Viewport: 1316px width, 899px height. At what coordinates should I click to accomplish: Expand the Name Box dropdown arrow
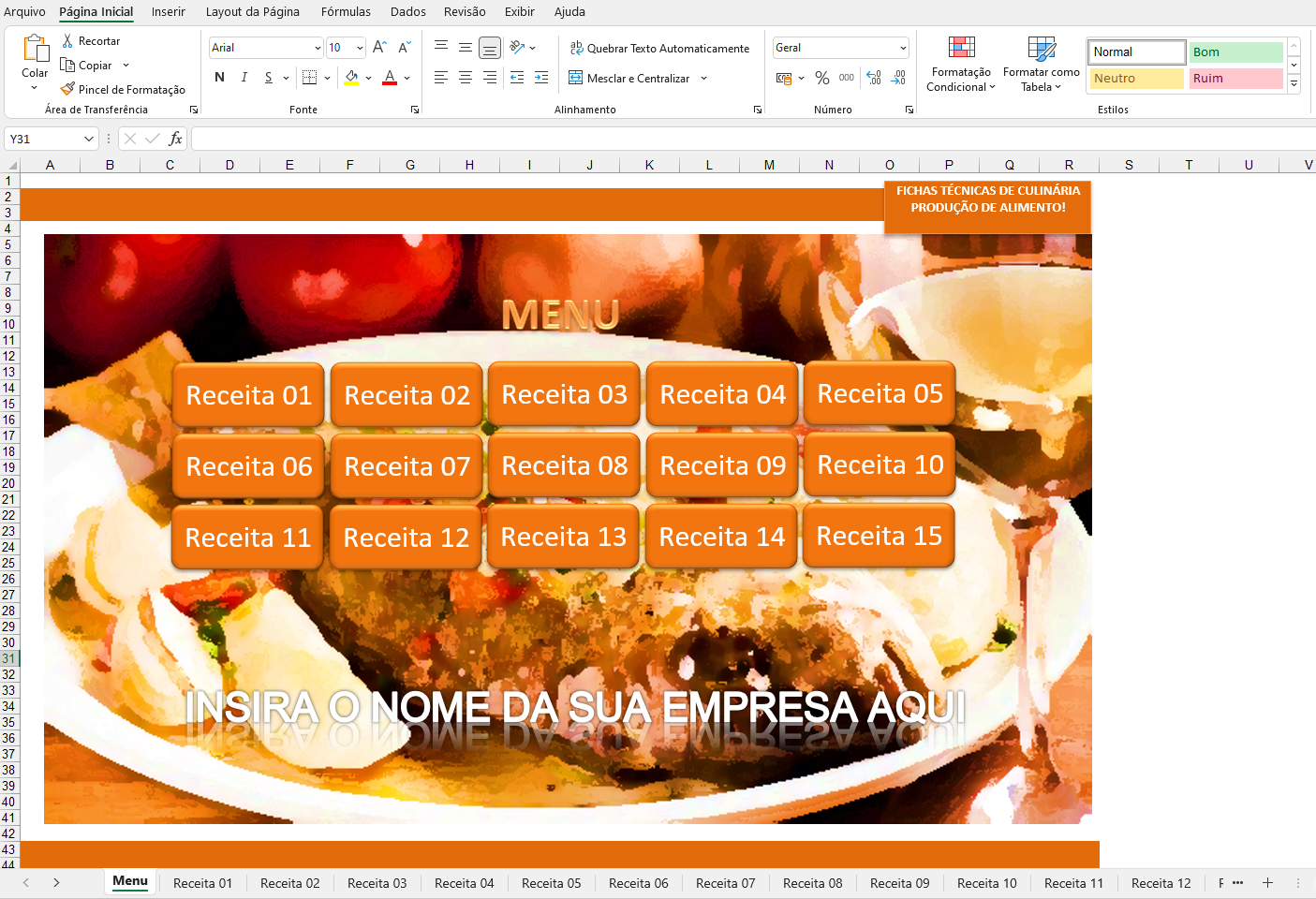89,139
